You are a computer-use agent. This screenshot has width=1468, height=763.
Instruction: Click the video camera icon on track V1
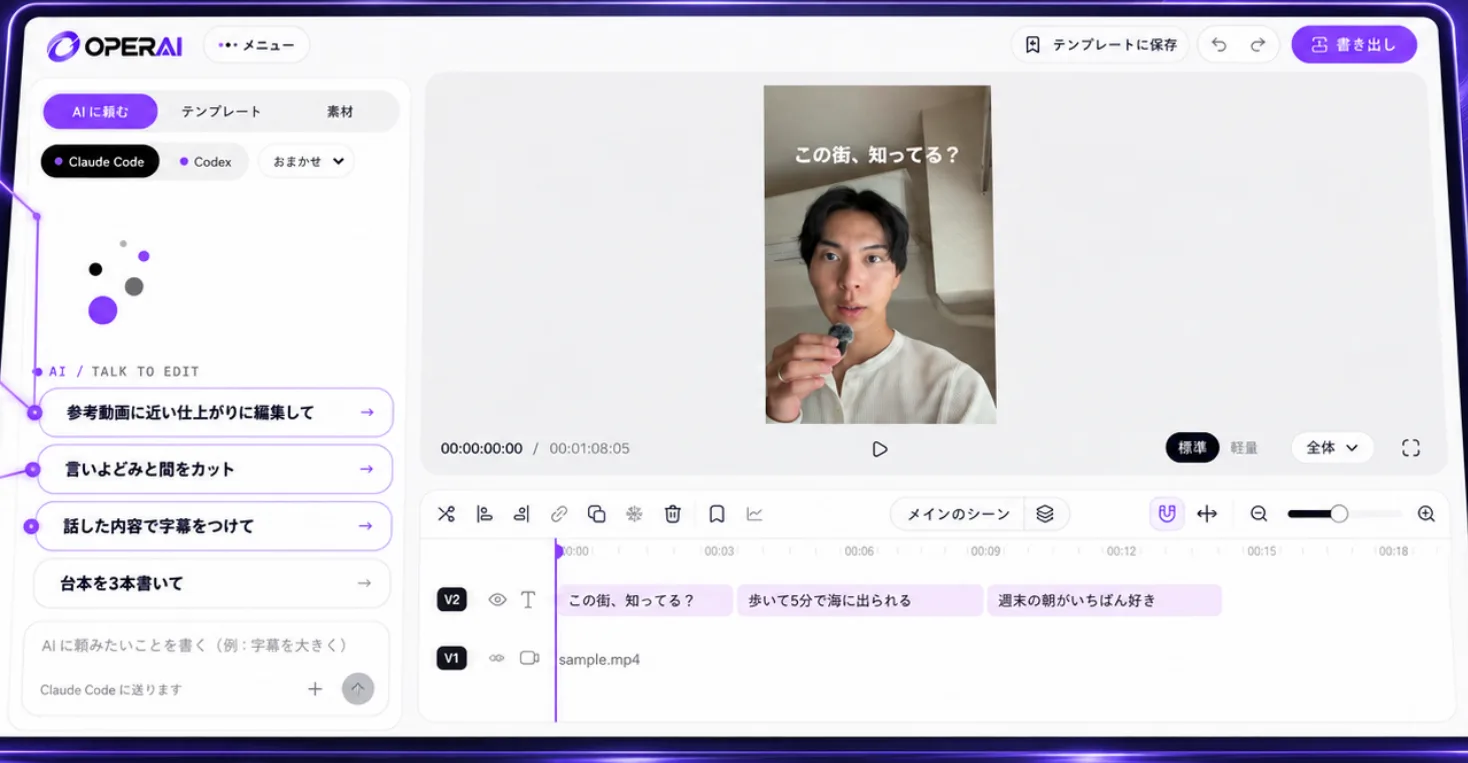(x=529, y=658)
